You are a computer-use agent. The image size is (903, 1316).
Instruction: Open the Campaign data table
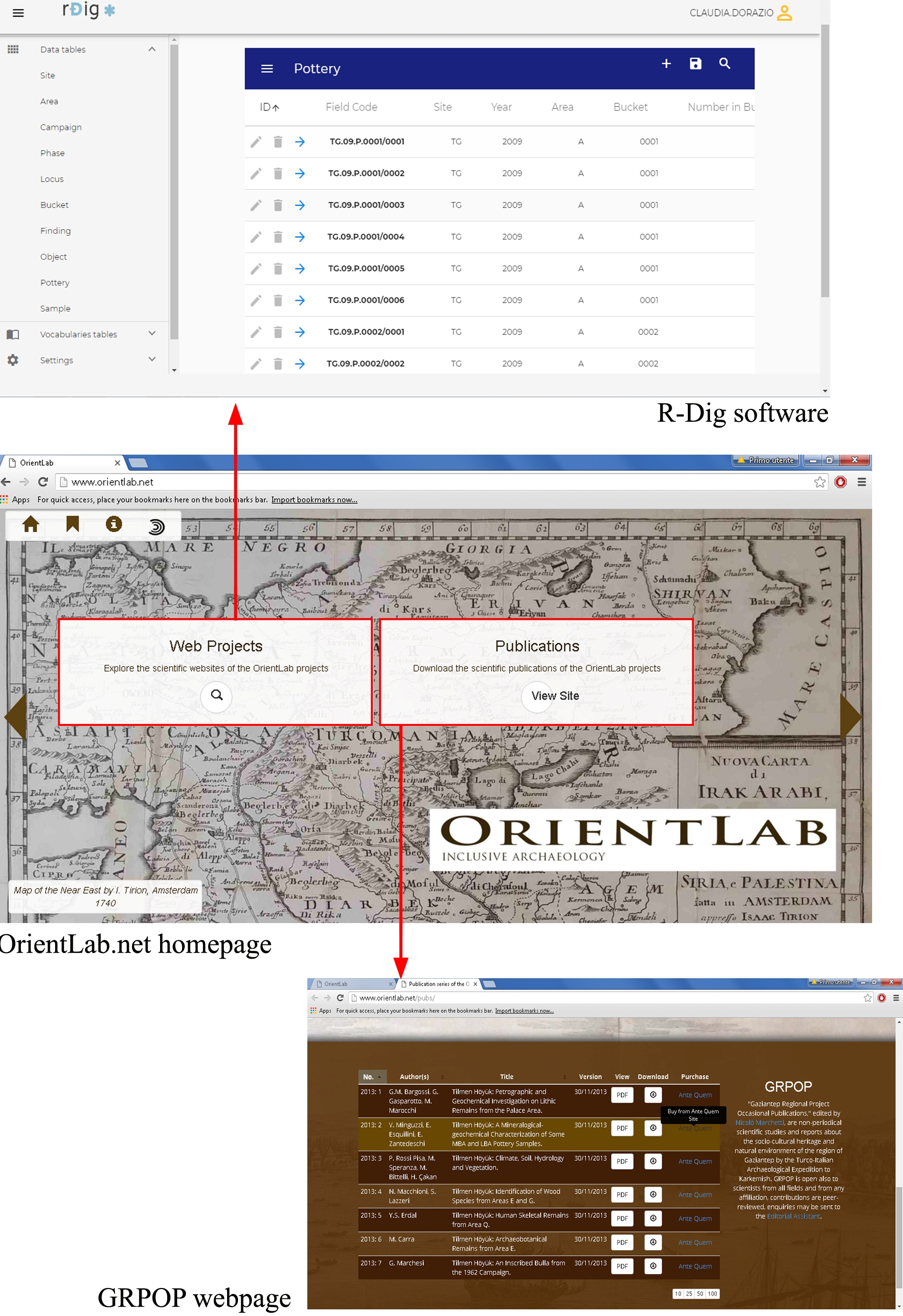pyautogui.click(x=61, y=127)
